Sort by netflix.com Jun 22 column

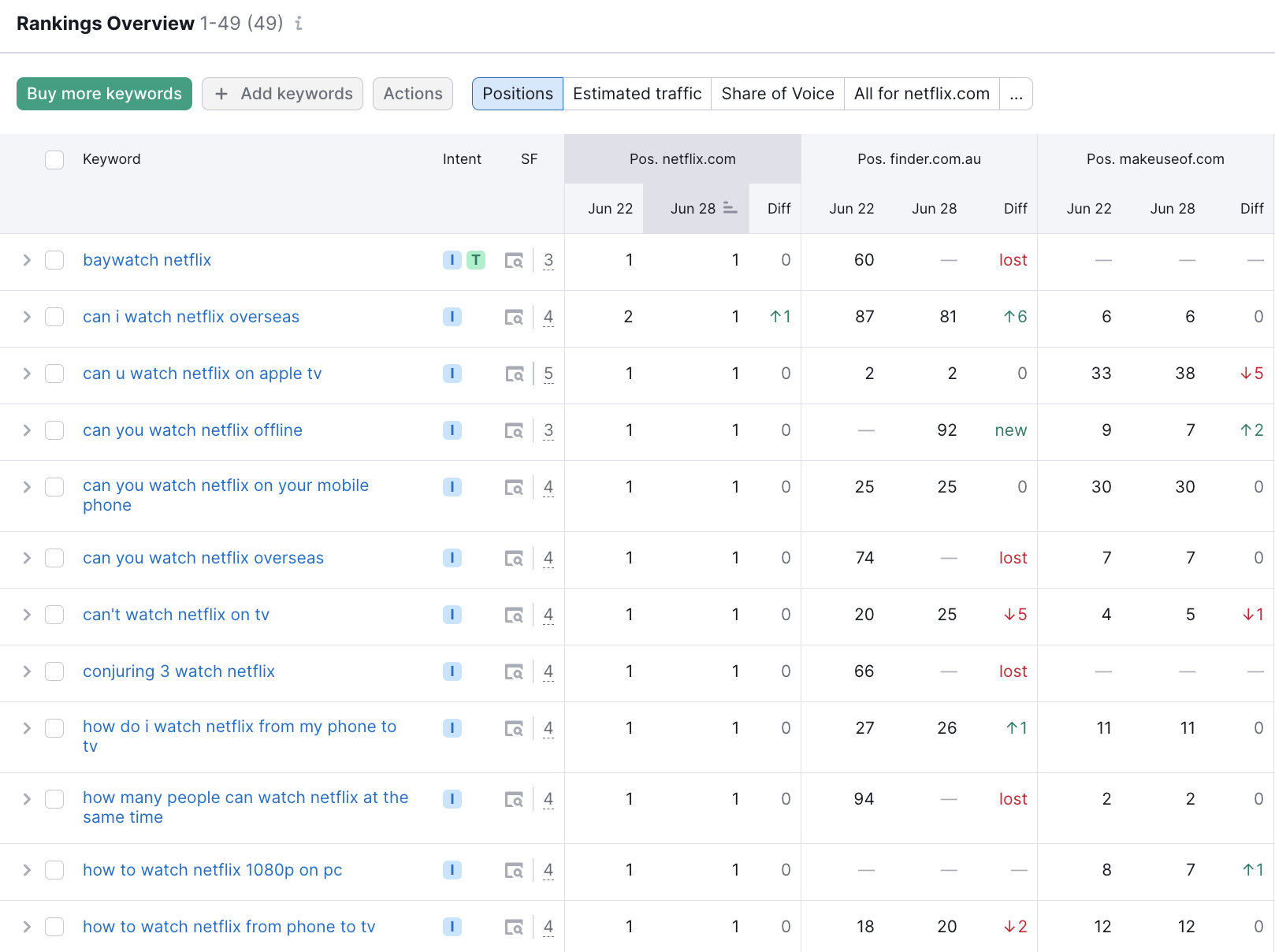point(610,209)
